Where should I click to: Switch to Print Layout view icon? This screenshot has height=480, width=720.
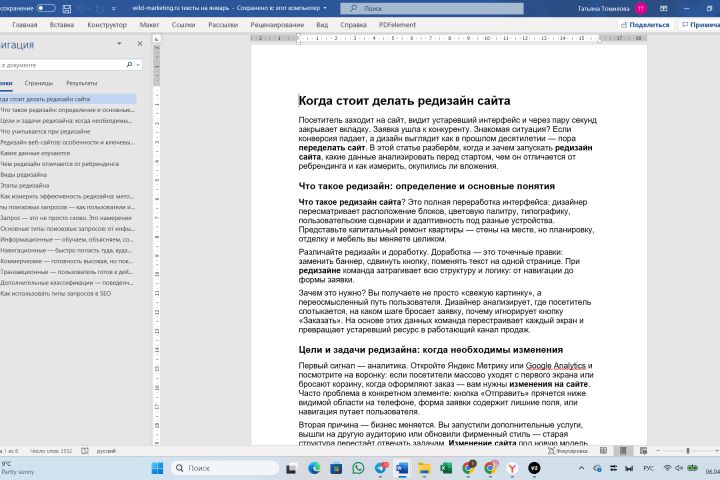(623, 451)
